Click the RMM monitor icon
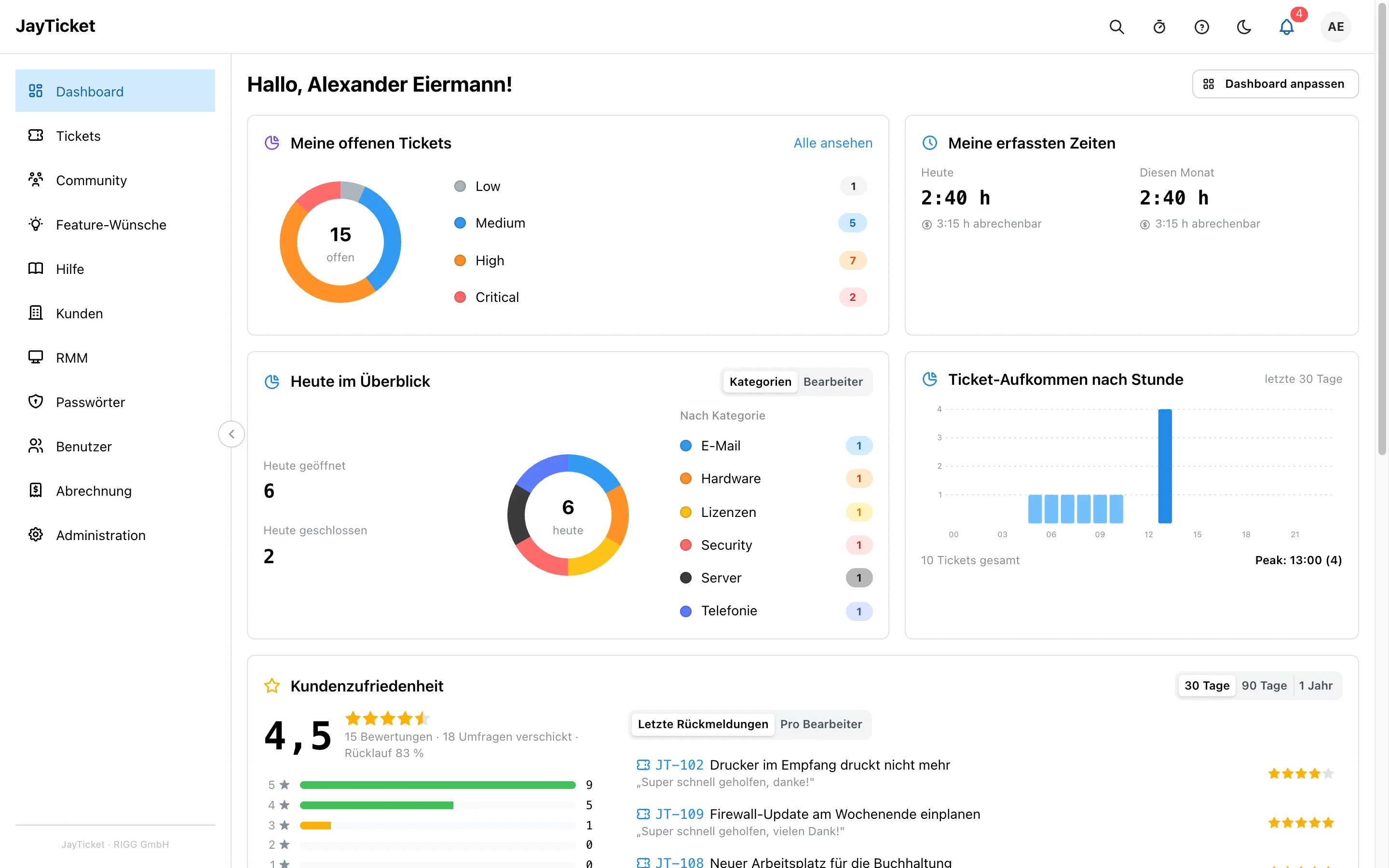 (x=36, y=357)
